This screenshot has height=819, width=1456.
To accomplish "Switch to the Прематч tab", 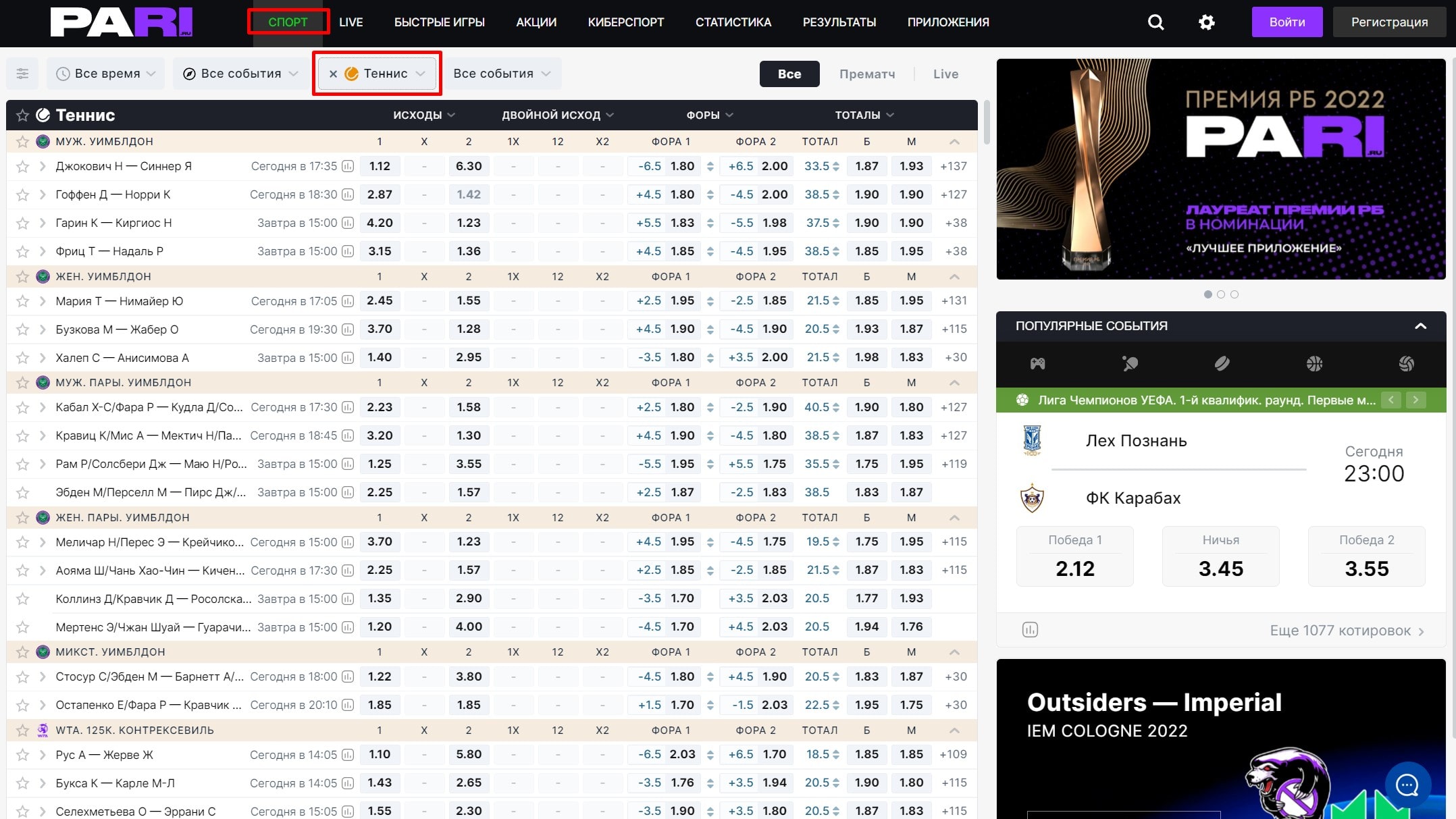I will click(x=866, y=74).
